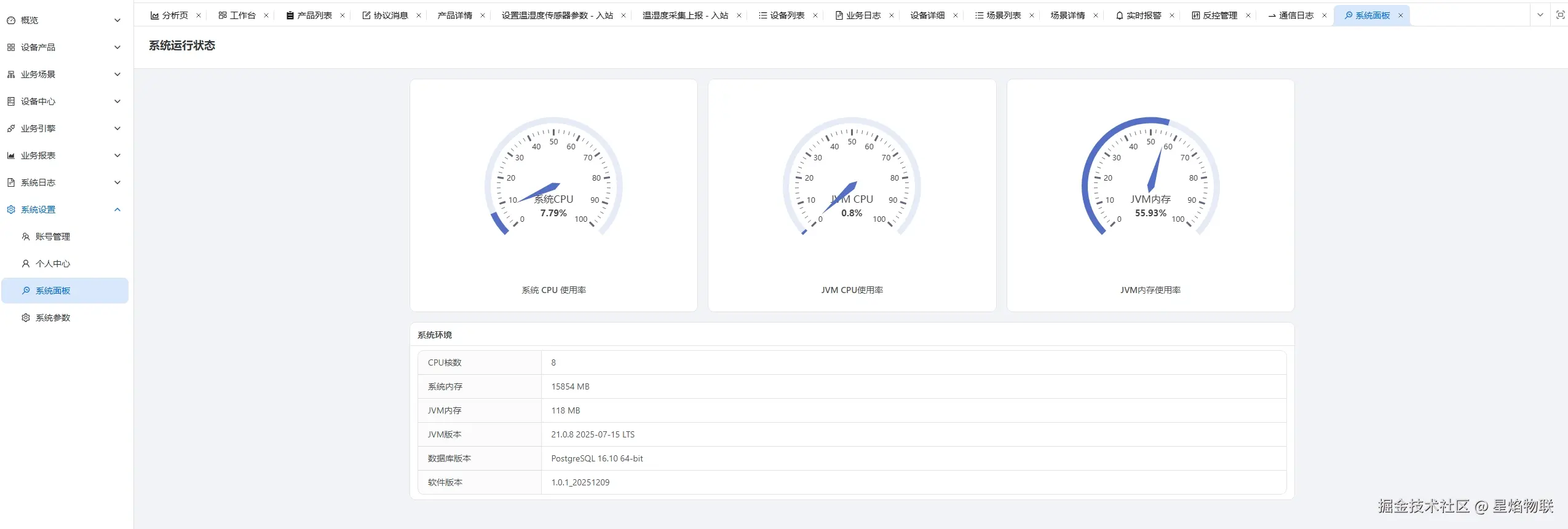Expand the 业务场景 menu chevron
The height and width of the screenshot is (529, 1568).
[117, 74]
